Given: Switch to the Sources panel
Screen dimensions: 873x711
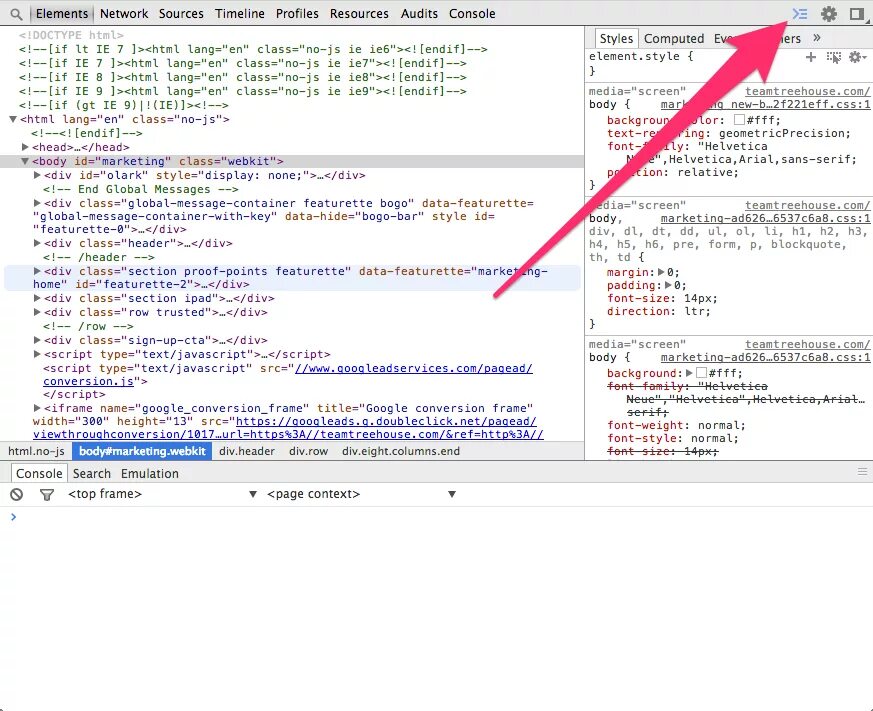Looking at the screenshot, I should click(x=181, y=13).
